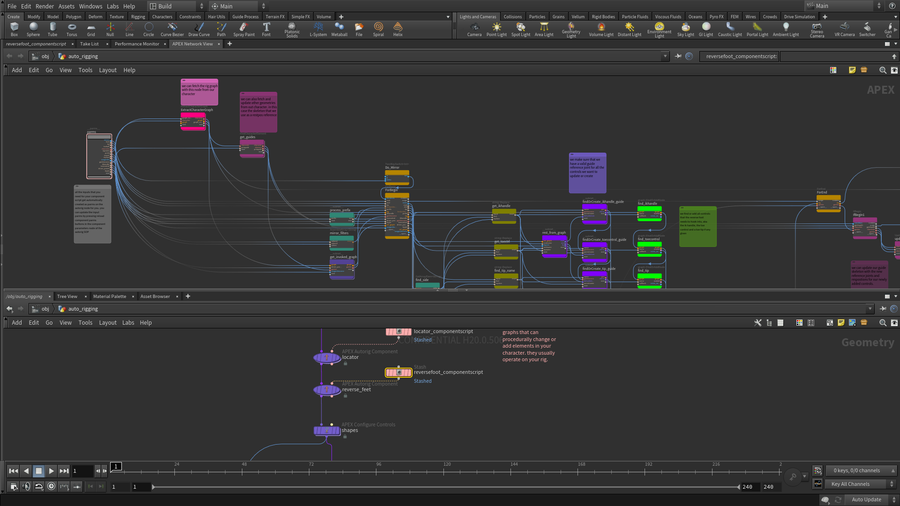Viewport: 900px width, 506px height.
Task: Play the timeline forward
Action: (51, 471)
